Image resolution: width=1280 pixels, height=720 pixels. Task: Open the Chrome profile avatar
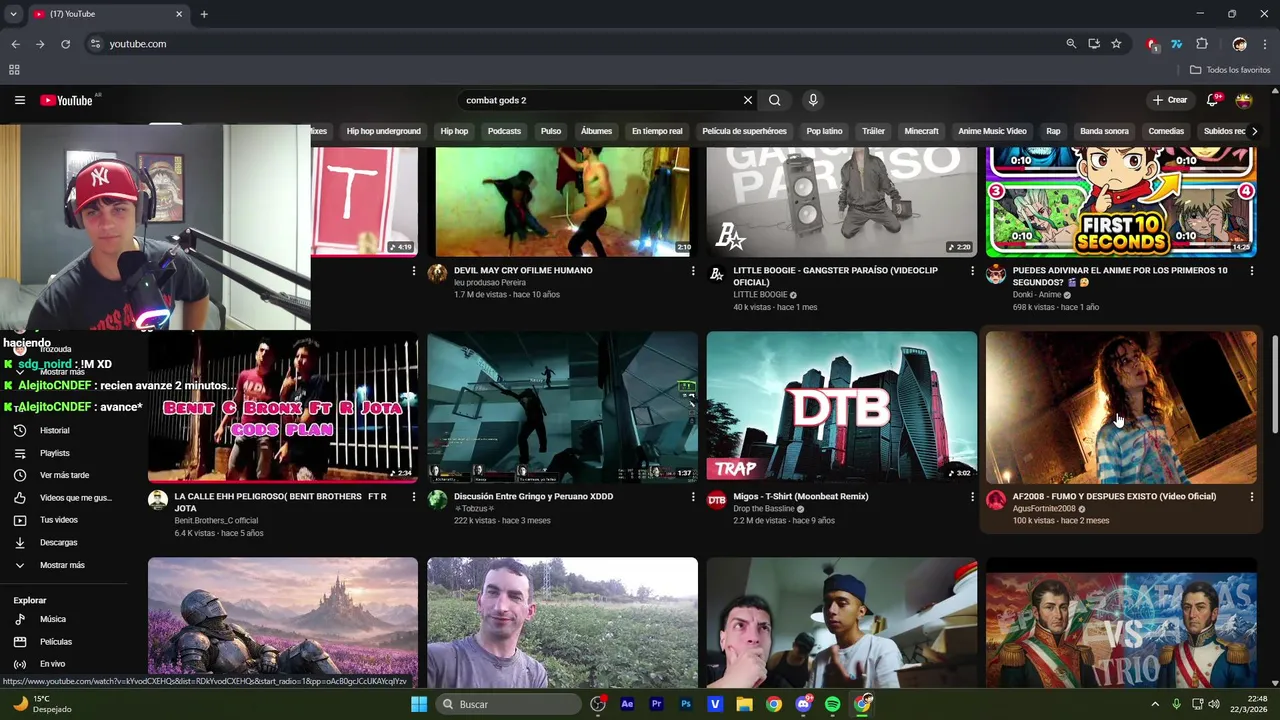1240,44
